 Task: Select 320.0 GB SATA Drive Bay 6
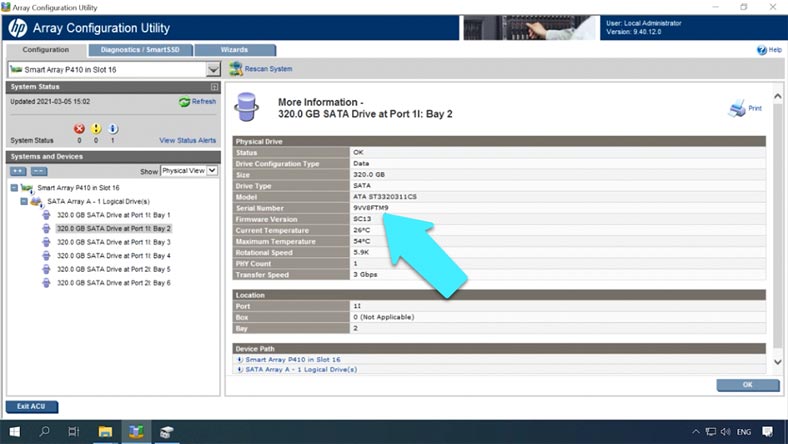point(114,283)
